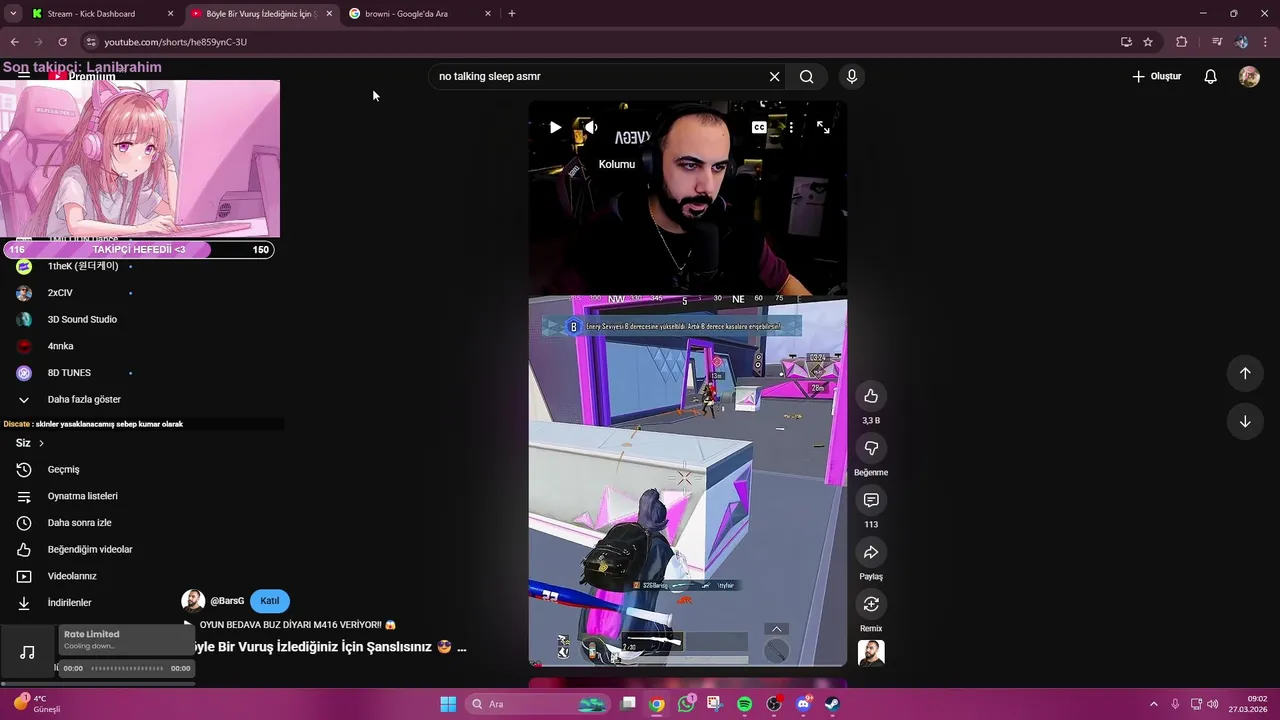Open the Short's three-dot options menu
The width and height of the screenshot is (1280, 720).
[x=791, y=127]
